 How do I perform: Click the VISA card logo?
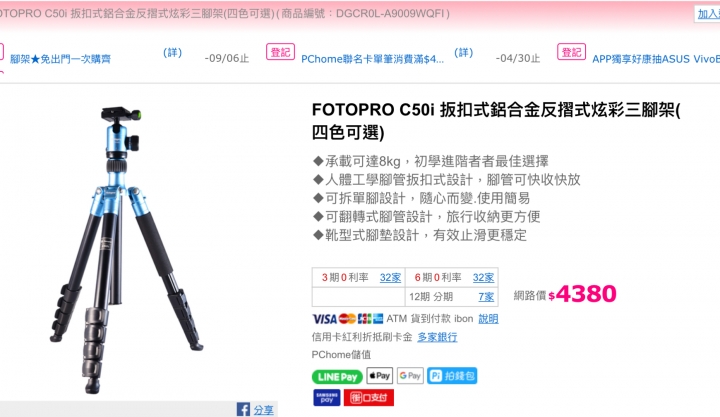324,319
